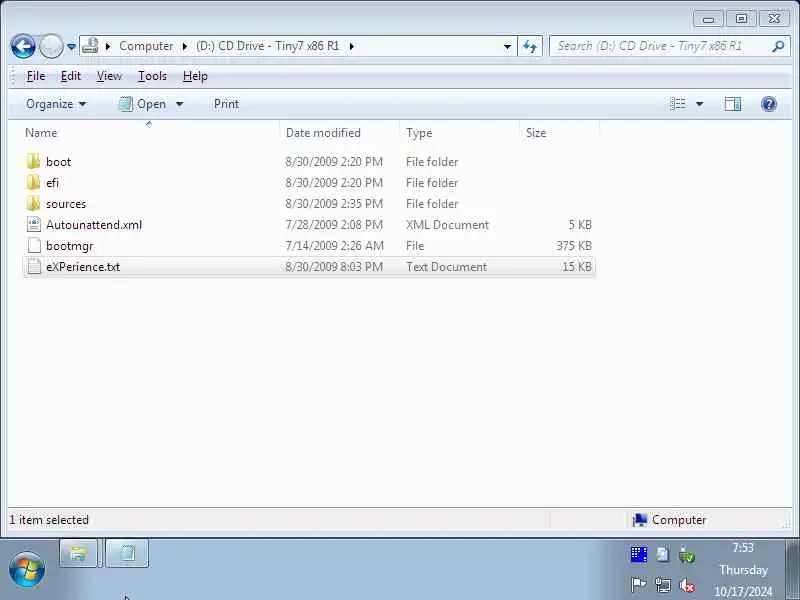Click the eXPerience.txt file name
This screenshot has height=600, width=800.
(x=83, y=266)
